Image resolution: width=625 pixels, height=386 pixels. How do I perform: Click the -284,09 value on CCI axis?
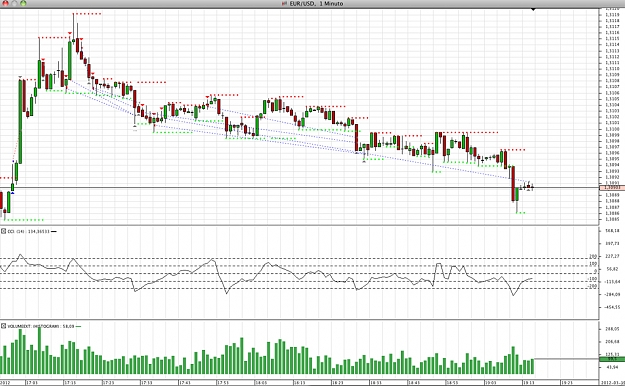coord(613,294)
